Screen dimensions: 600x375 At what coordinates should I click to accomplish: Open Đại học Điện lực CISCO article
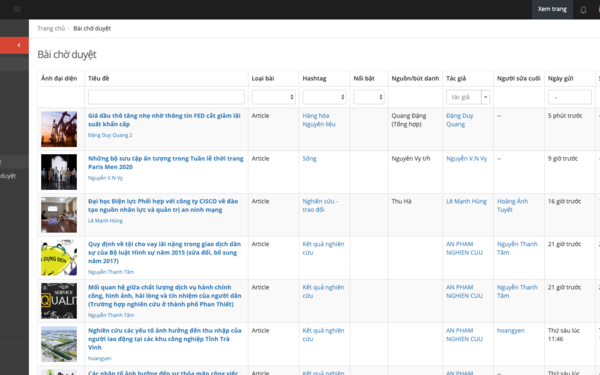[x=163, y=205]
